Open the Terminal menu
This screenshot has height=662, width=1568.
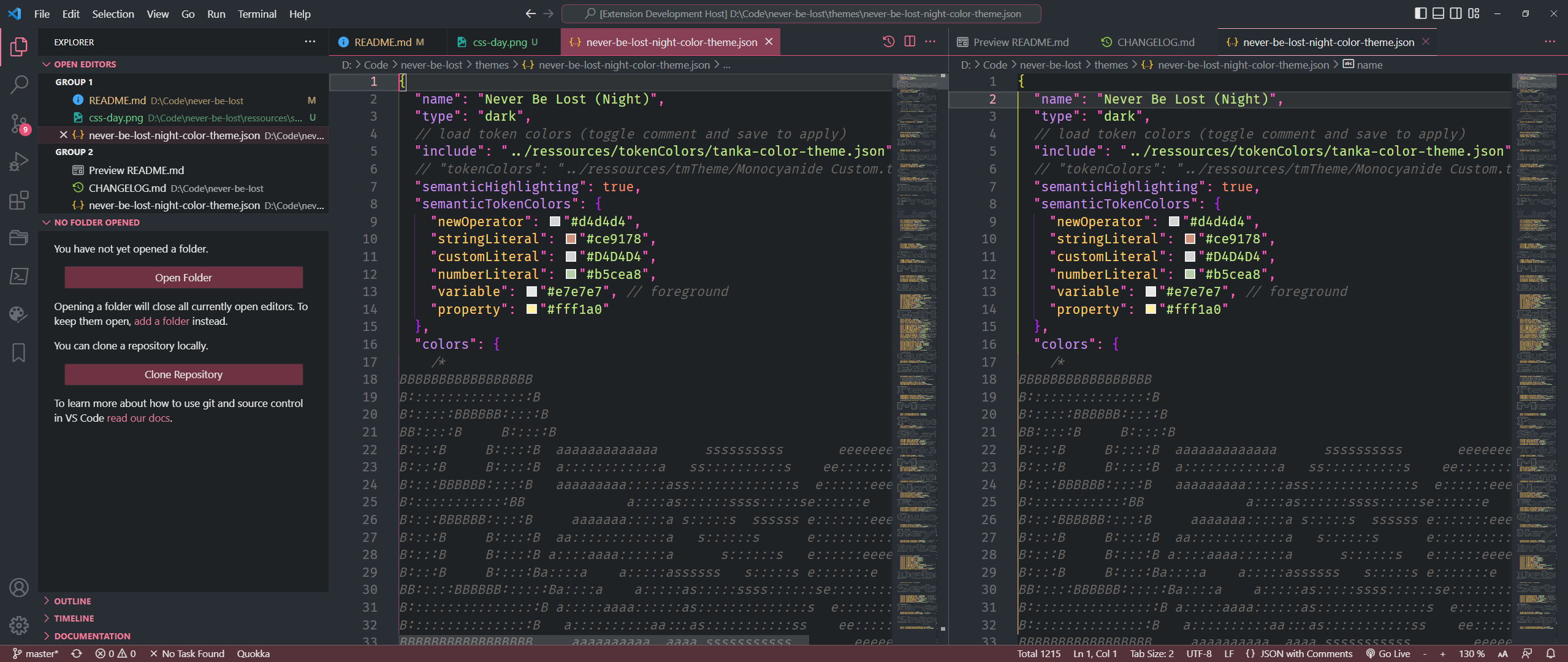pyautogui.click(x=257, y=13)
